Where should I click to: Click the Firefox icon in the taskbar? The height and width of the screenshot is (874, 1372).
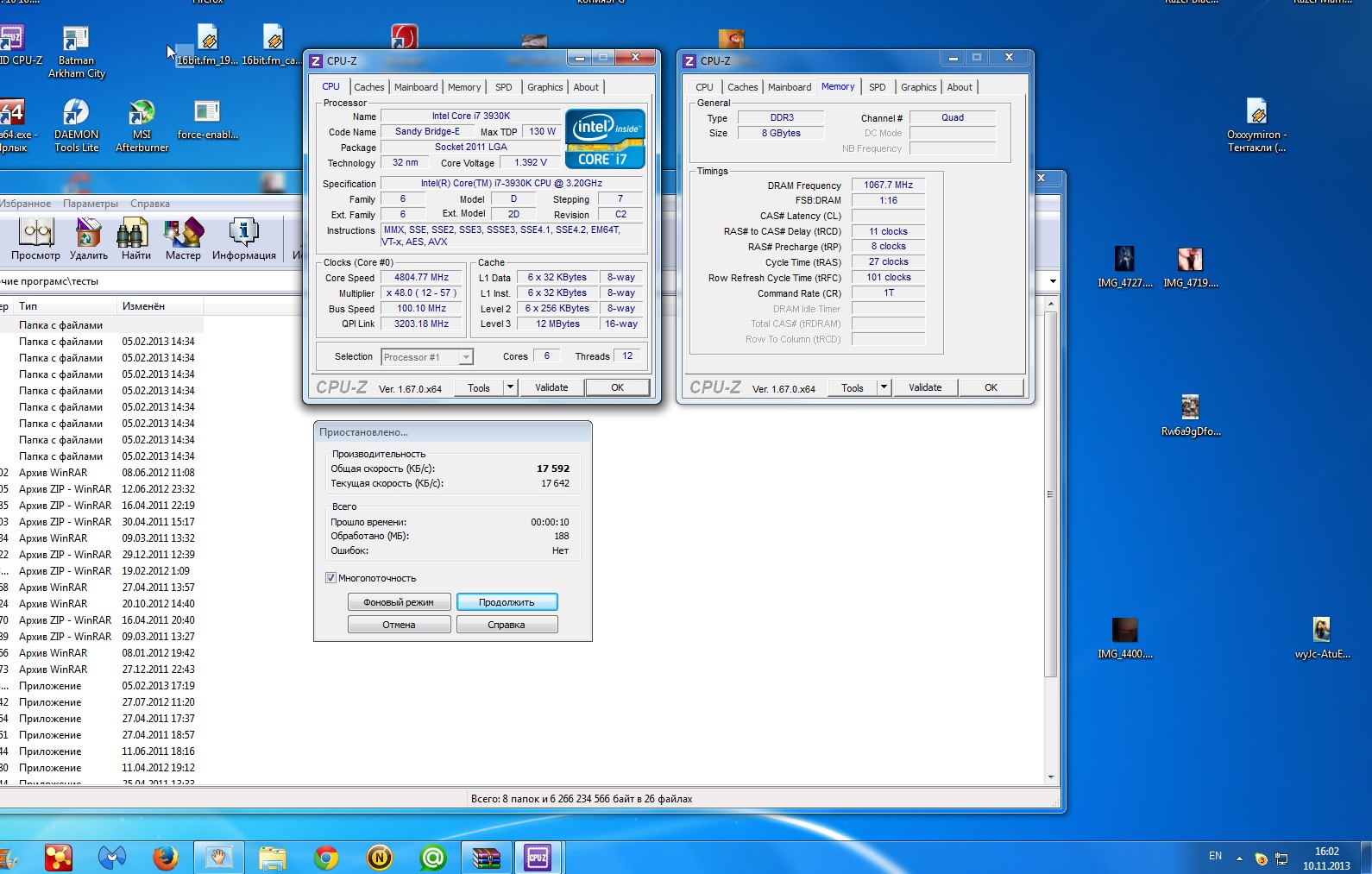[x=165, y=858]
